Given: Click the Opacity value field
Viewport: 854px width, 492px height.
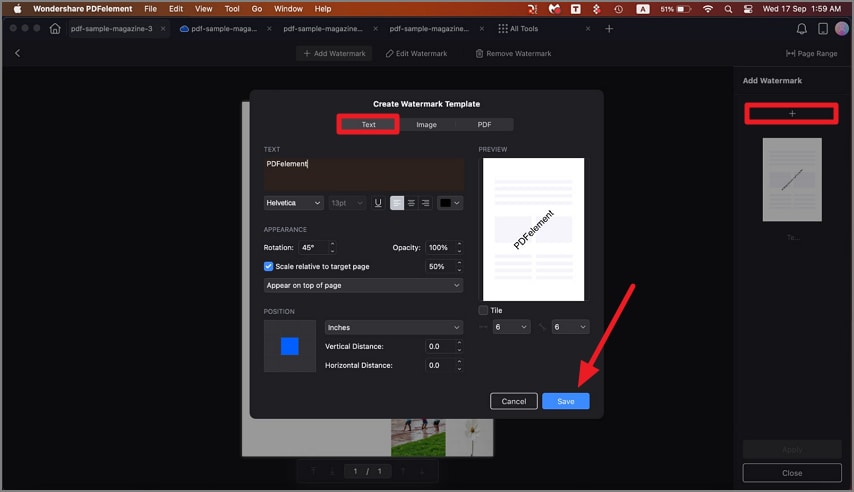Looking at the screenshot, I should coord(440,247).
